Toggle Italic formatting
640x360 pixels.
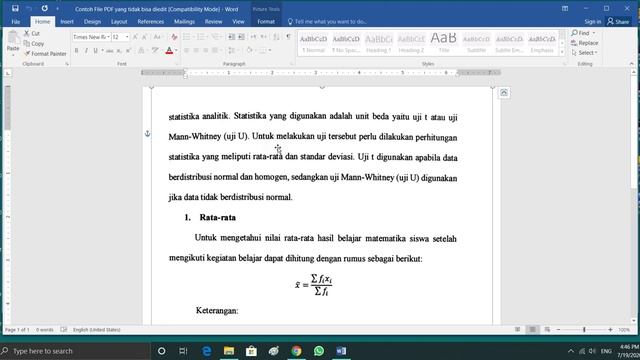86,51
